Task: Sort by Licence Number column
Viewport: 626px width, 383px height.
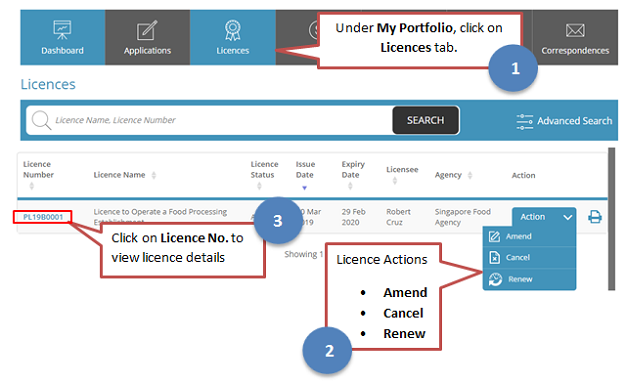Action: [x=32, y=186]
